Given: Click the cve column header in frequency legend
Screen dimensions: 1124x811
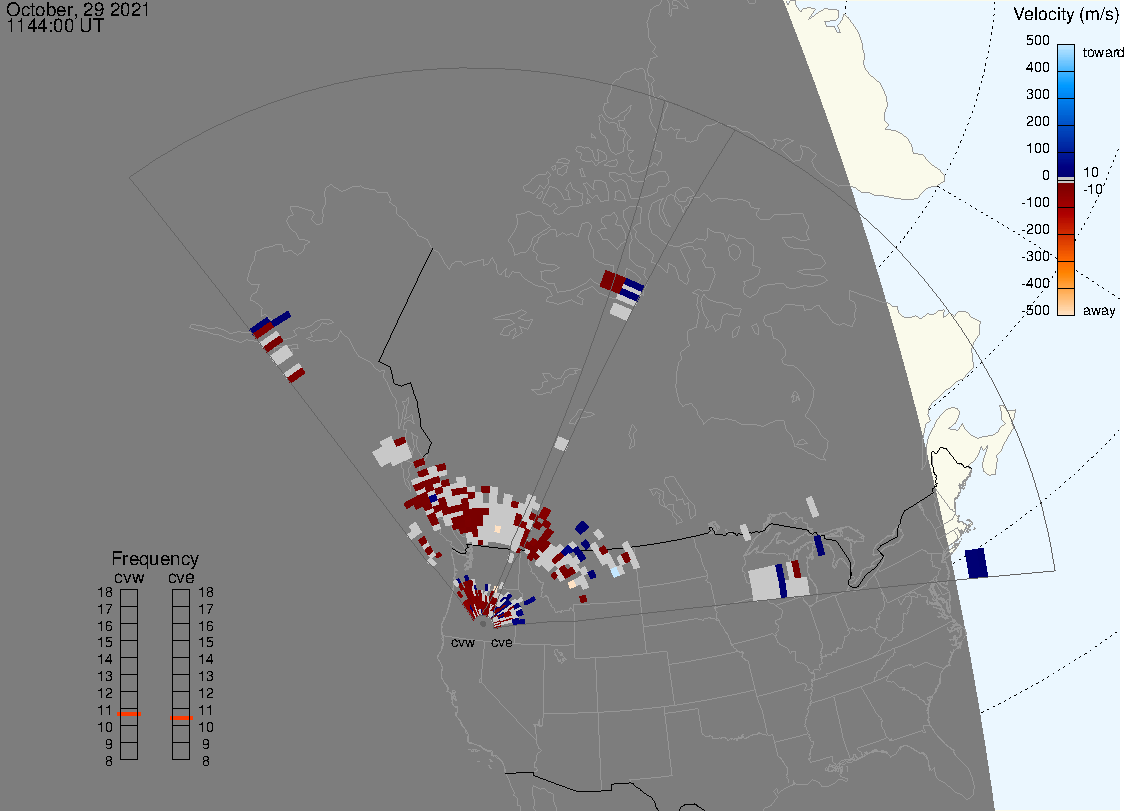Looking at the screenshot, I should [181, 576].
